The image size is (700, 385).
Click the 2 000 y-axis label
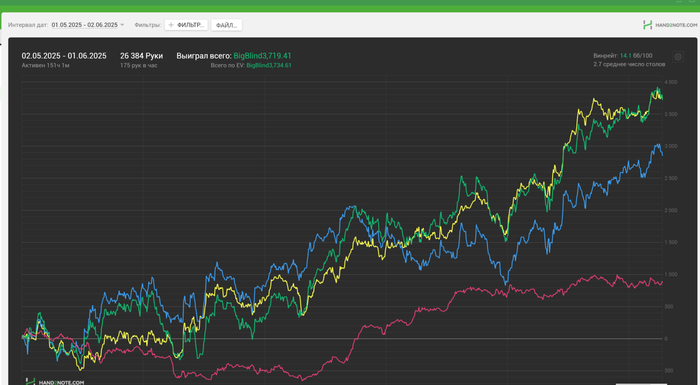coord(671,210)
